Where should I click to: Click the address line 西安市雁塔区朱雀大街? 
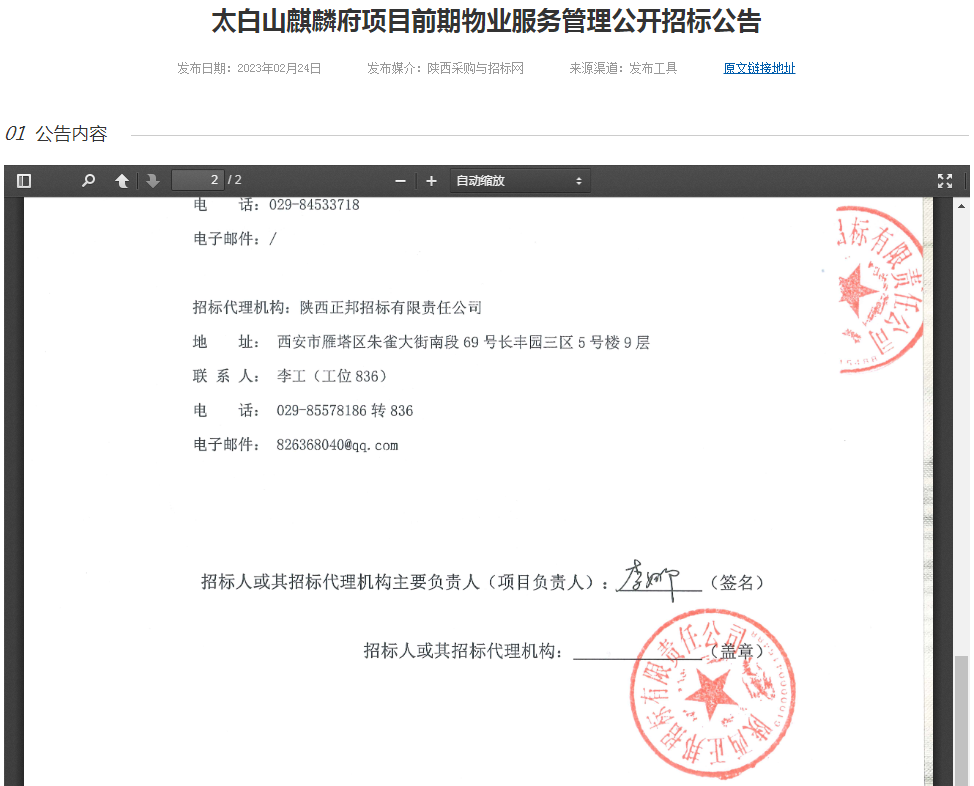point(463,342)
